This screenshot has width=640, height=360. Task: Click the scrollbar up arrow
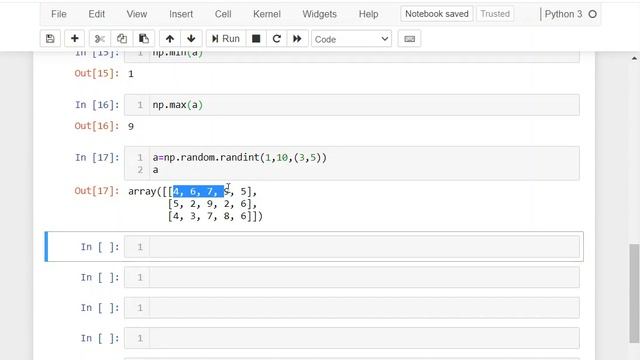634,59
